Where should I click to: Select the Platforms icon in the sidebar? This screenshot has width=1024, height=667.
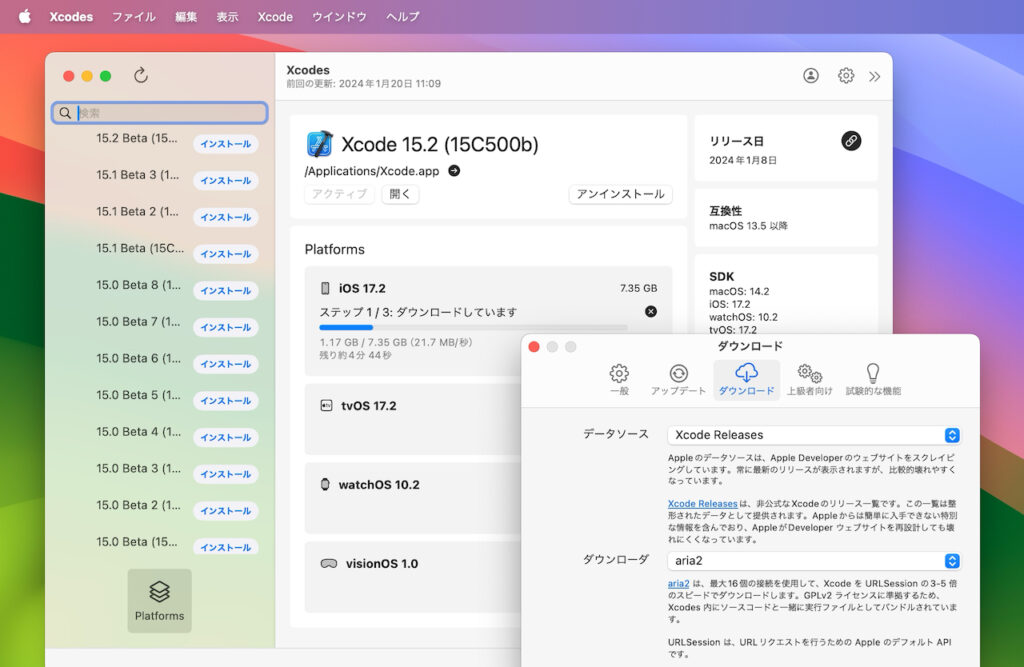click(x=159, y=600)
